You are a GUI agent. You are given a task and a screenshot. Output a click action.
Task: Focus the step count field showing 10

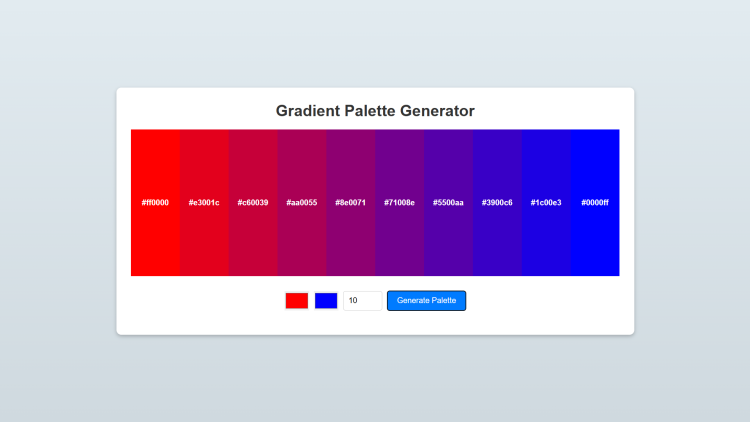pyautogui.click(x=363, y=300)
